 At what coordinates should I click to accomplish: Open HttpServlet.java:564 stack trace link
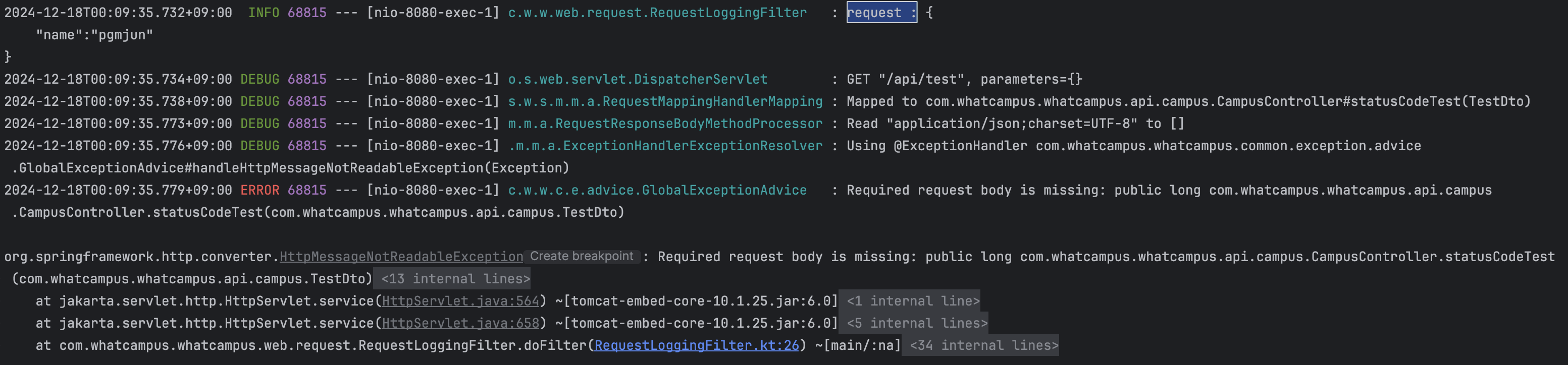461,301
